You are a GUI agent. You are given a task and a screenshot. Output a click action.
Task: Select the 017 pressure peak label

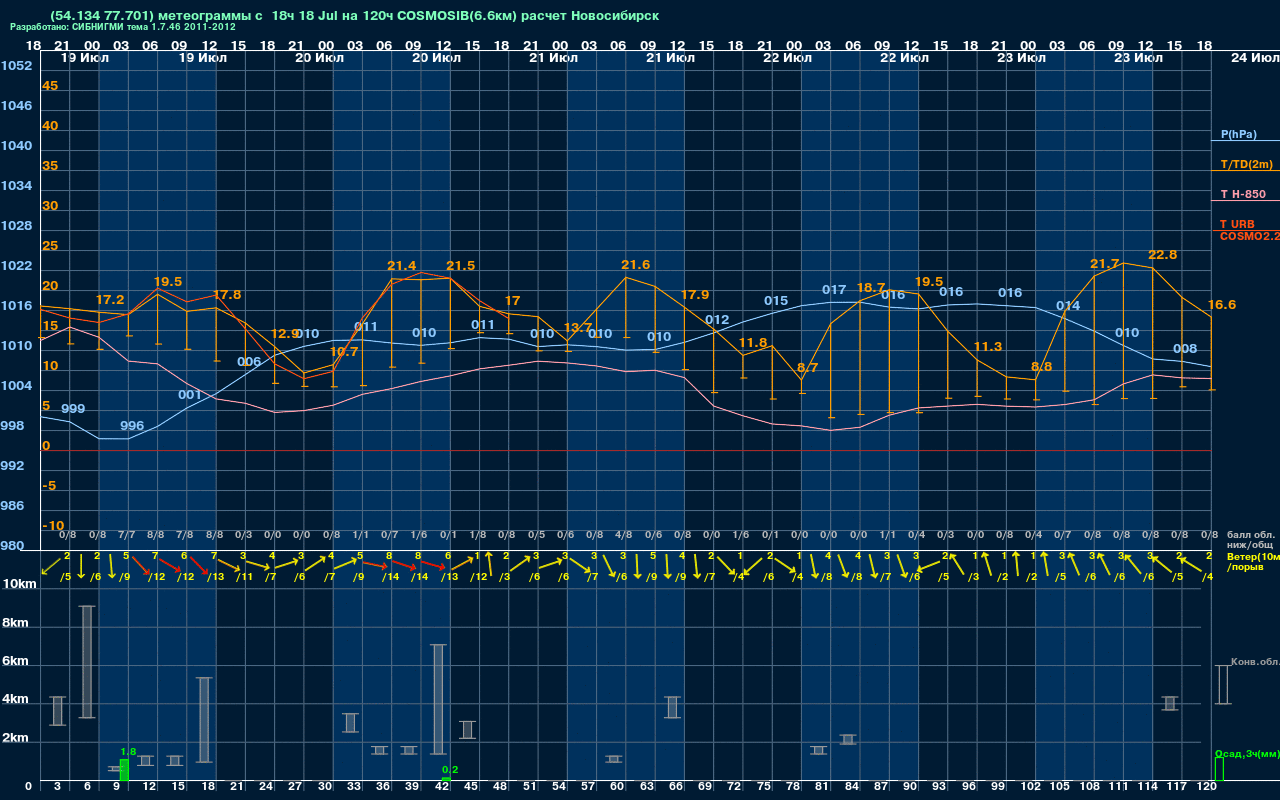pyautogui.click(x=834, y=291)
